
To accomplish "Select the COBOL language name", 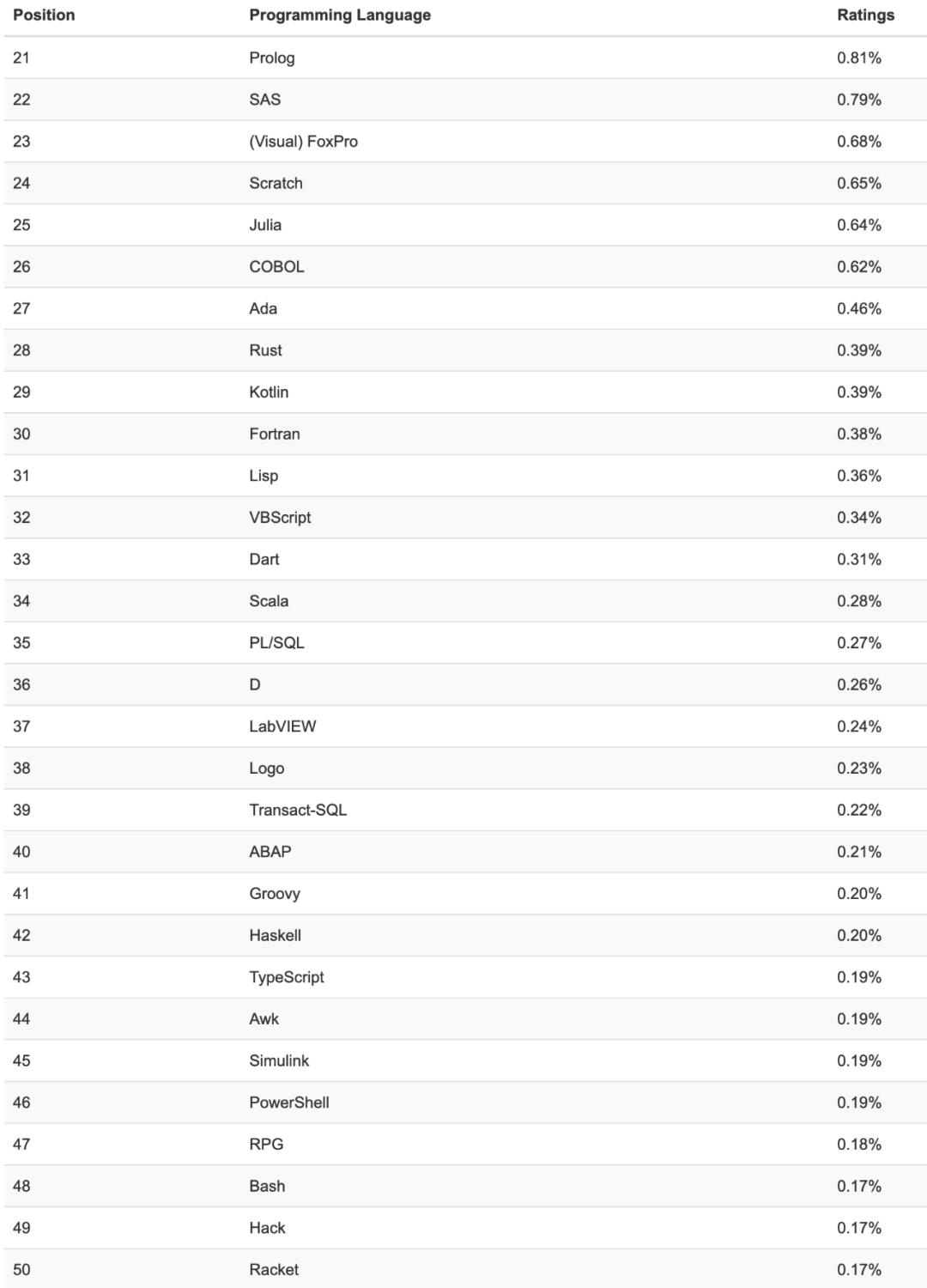I will click(x=276, y=266).
